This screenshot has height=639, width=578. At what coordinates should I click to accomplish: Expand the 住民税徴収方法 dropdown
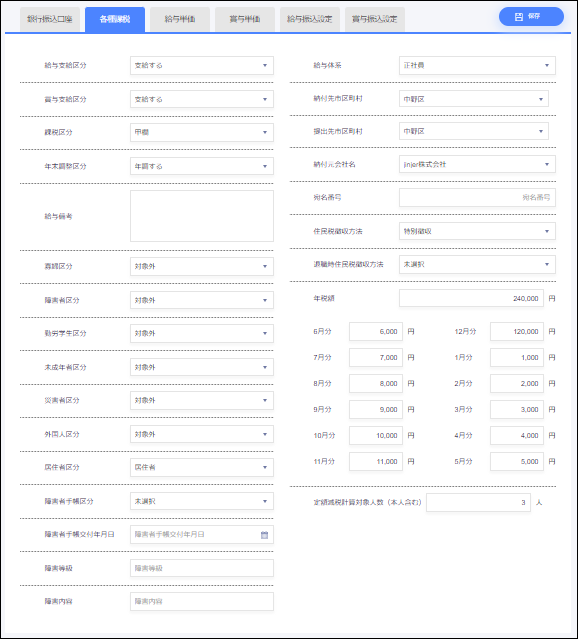pyautogui.click(x=477, y=231)
